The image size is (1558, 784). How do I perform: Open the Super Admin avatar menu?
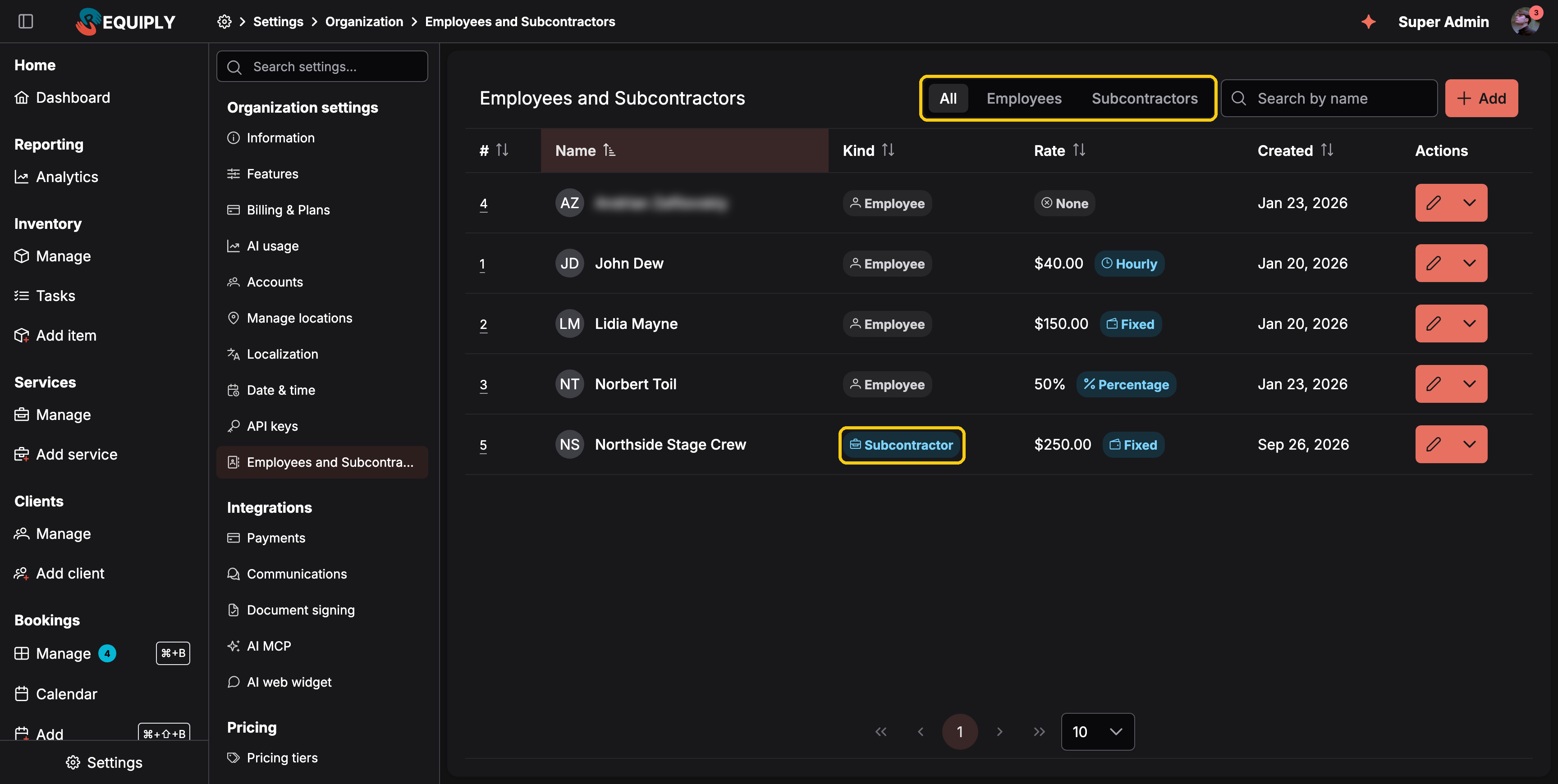(x=1526, y=21)
